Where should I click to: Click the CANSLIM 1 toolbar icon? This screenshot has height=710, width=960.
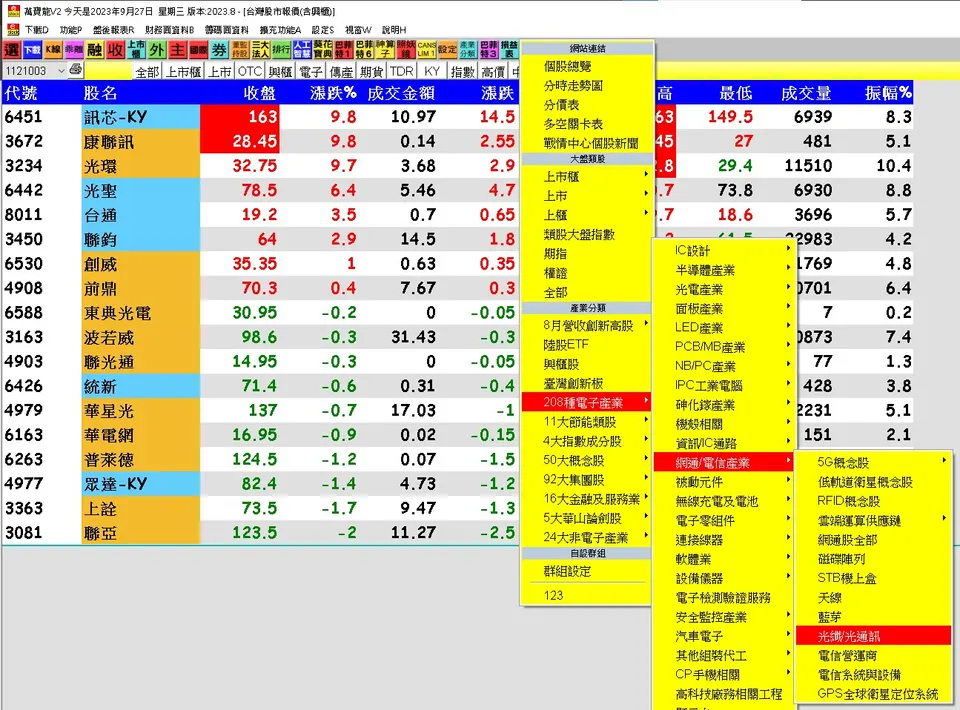[427, 50]
